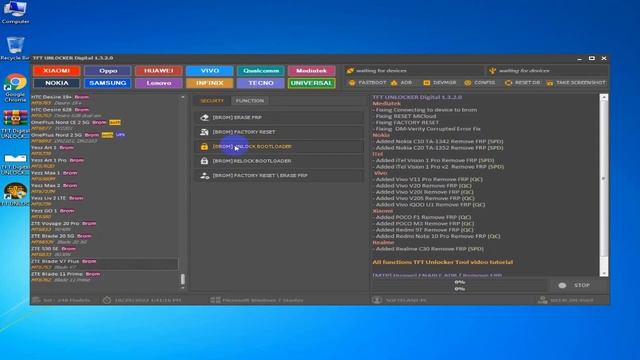Select ZTE Blade V7 Plus model

pos(105,264)
